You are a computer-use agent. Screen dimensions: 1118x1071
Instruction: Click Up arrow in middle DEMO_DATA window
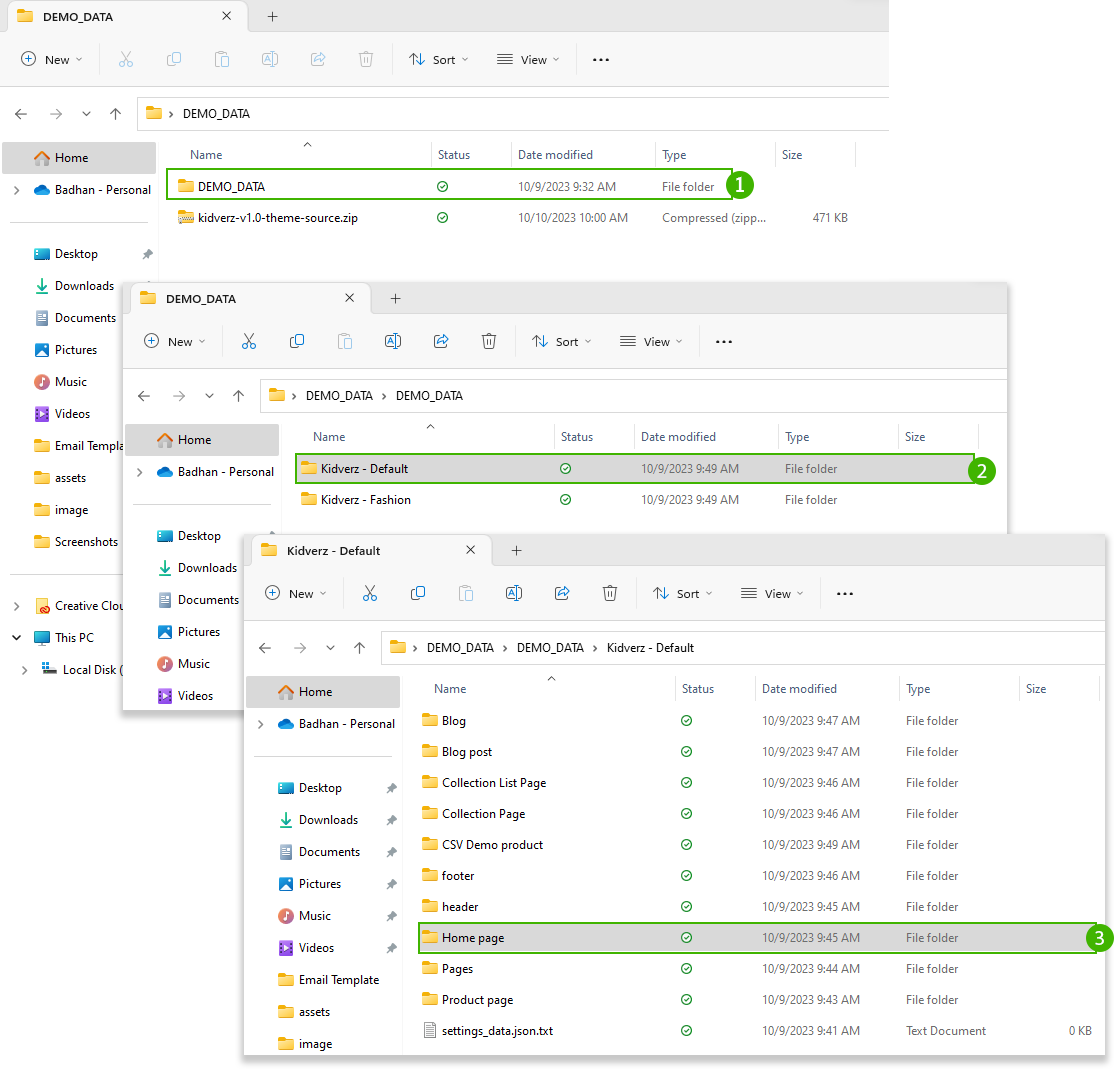coord(238,396)
